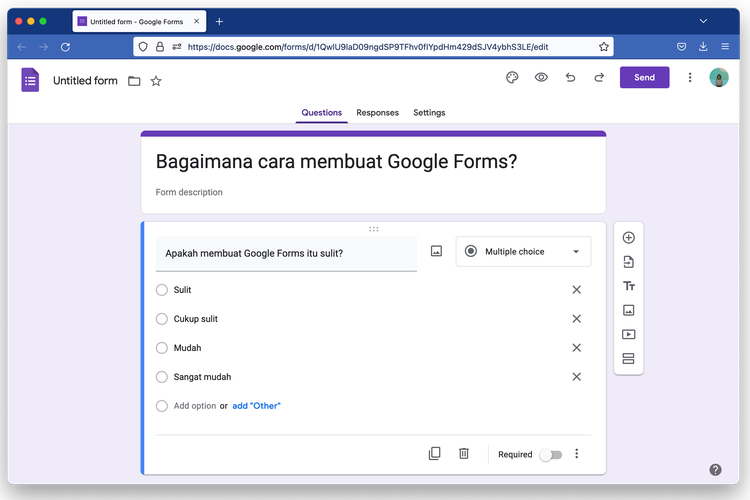750x500 pixels.
Task: Switch to the Settings tab
Action: (x=429, y=113)
